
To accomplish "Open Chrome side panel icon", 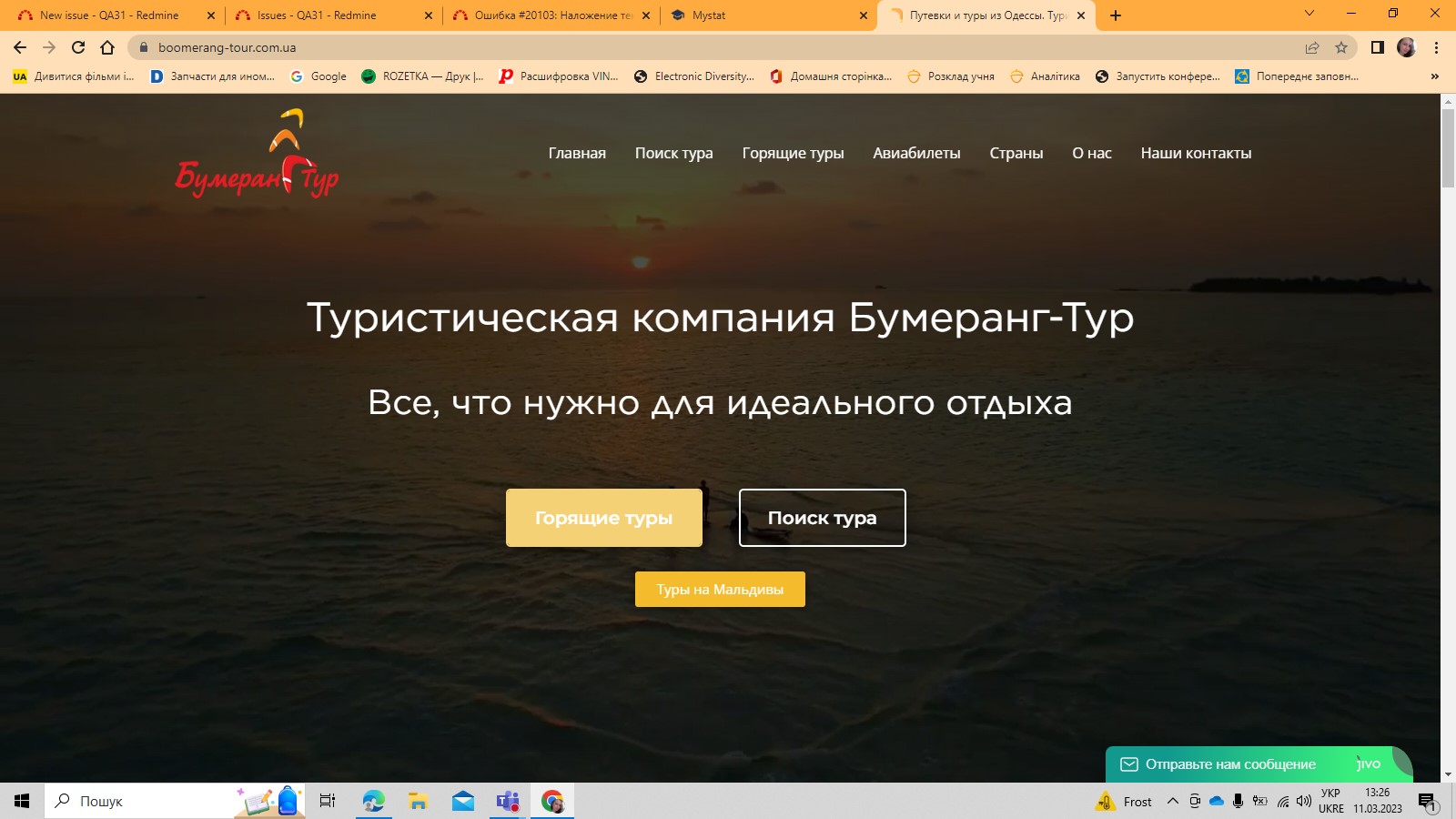I will point(1377,47).
